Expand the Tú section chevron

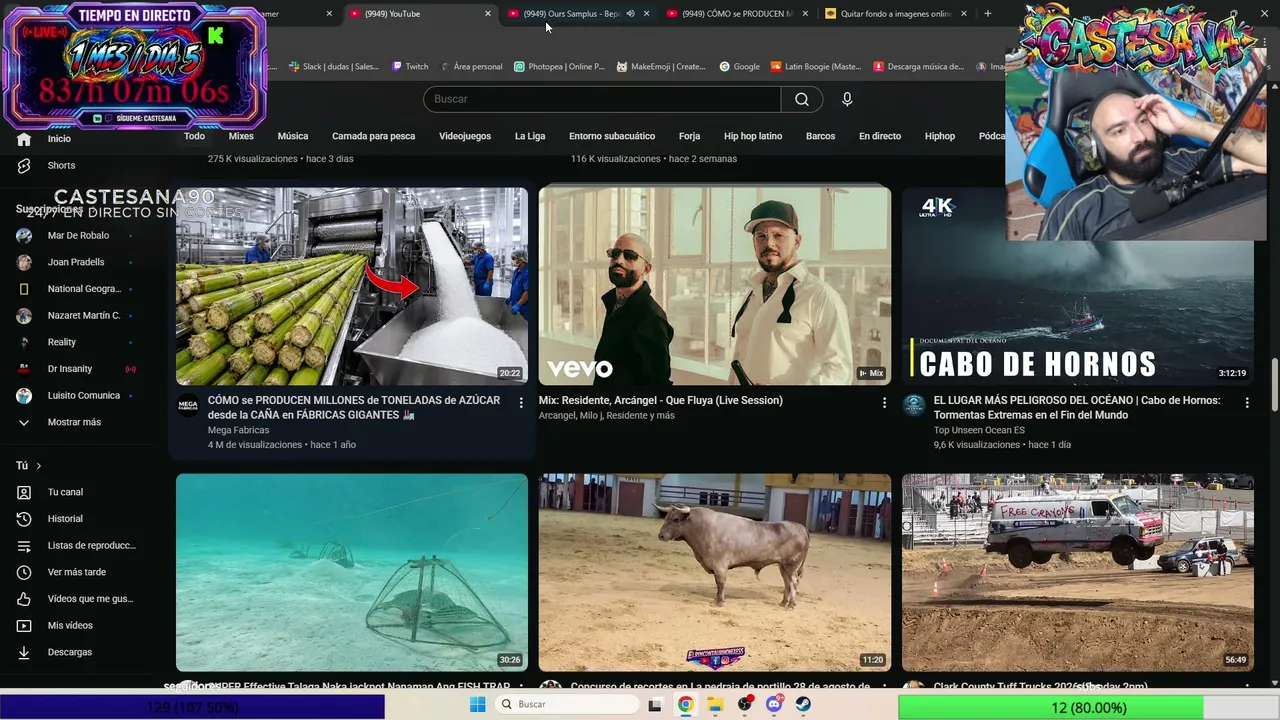point(39,466)
